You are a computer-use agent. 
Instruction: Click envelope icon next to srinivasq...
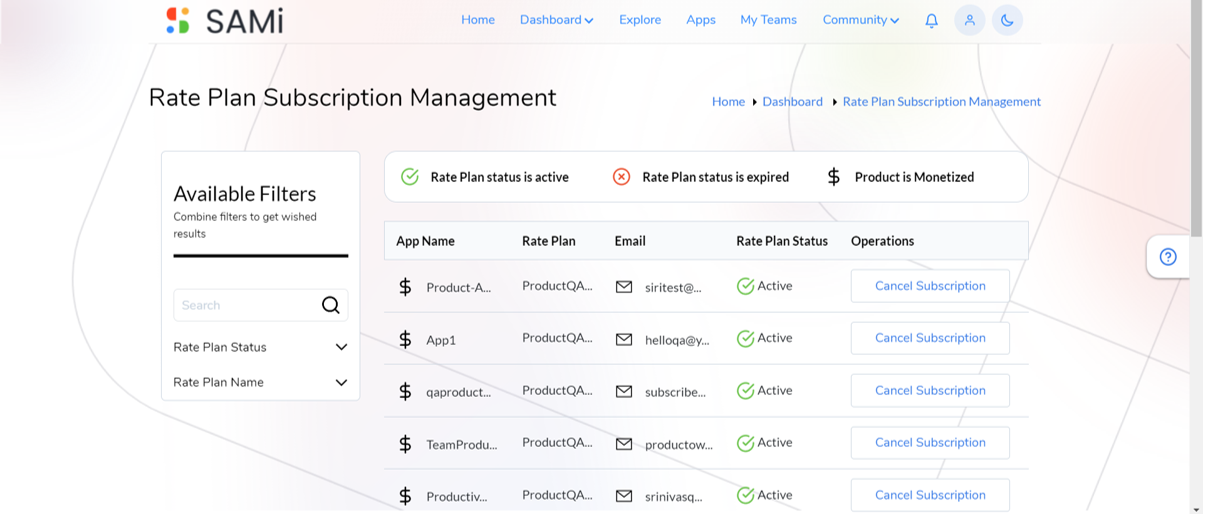[624, 495]
